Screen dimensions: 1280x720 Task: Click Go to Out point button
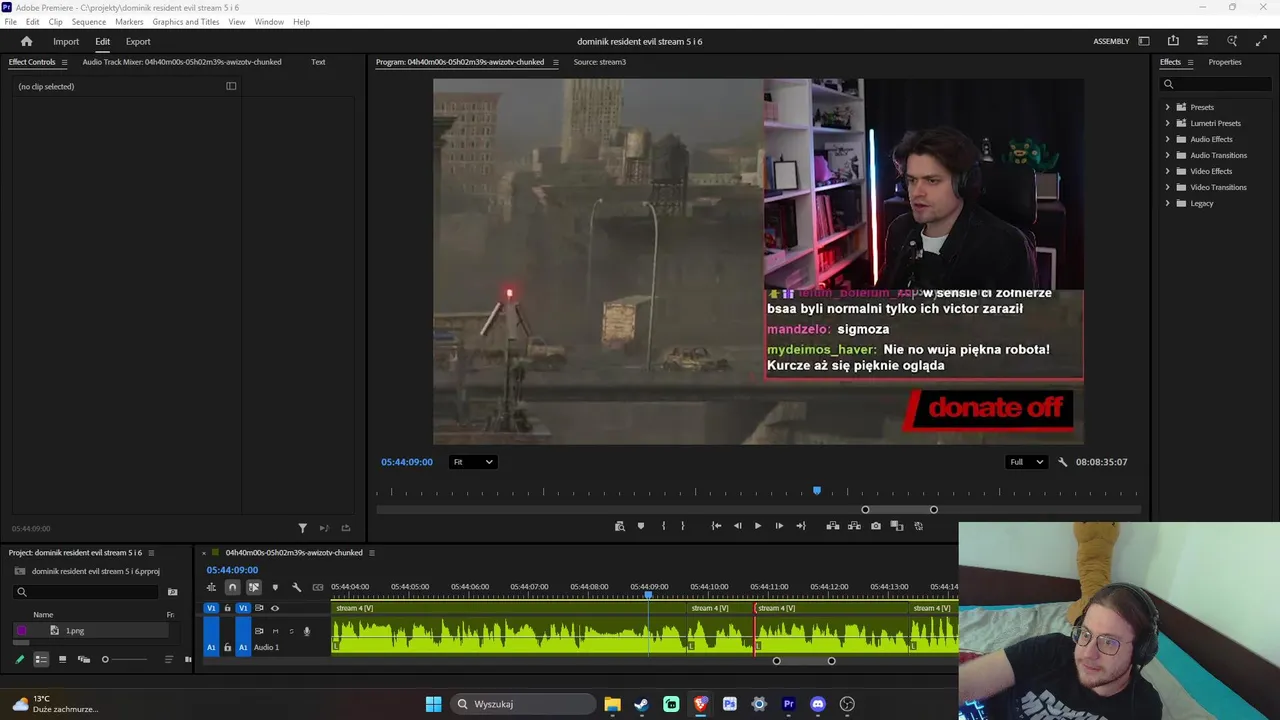800,526
